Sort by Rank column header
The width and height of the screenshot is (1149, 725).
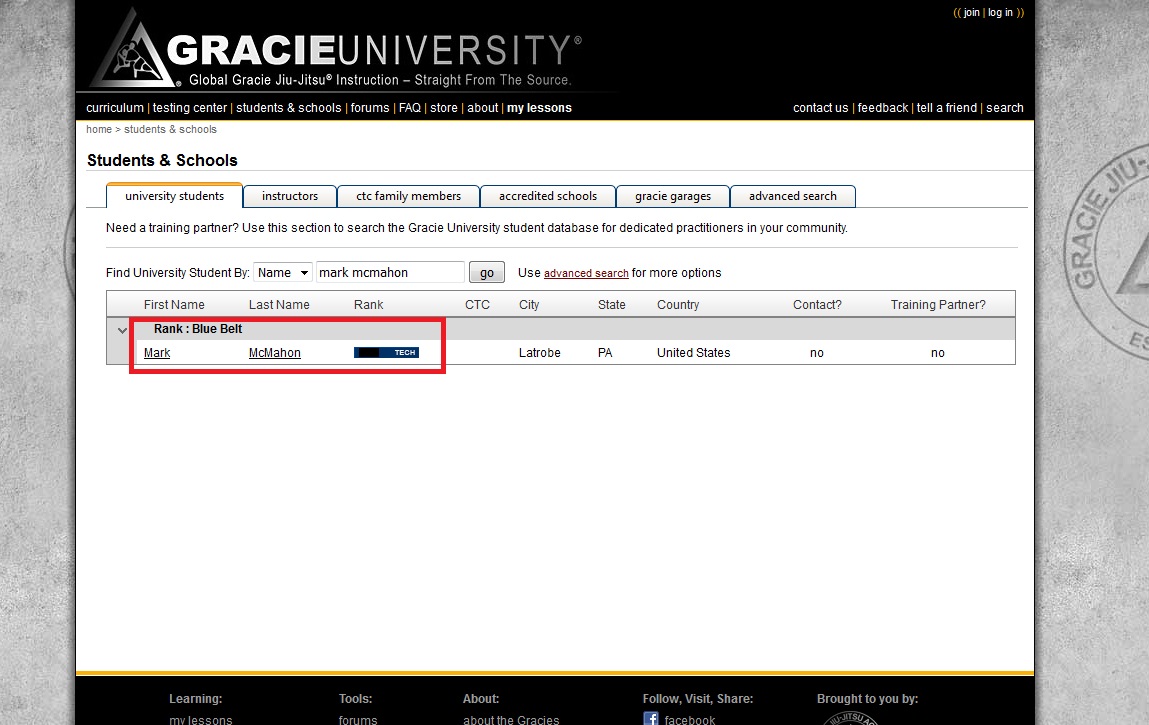click(369, 304)
